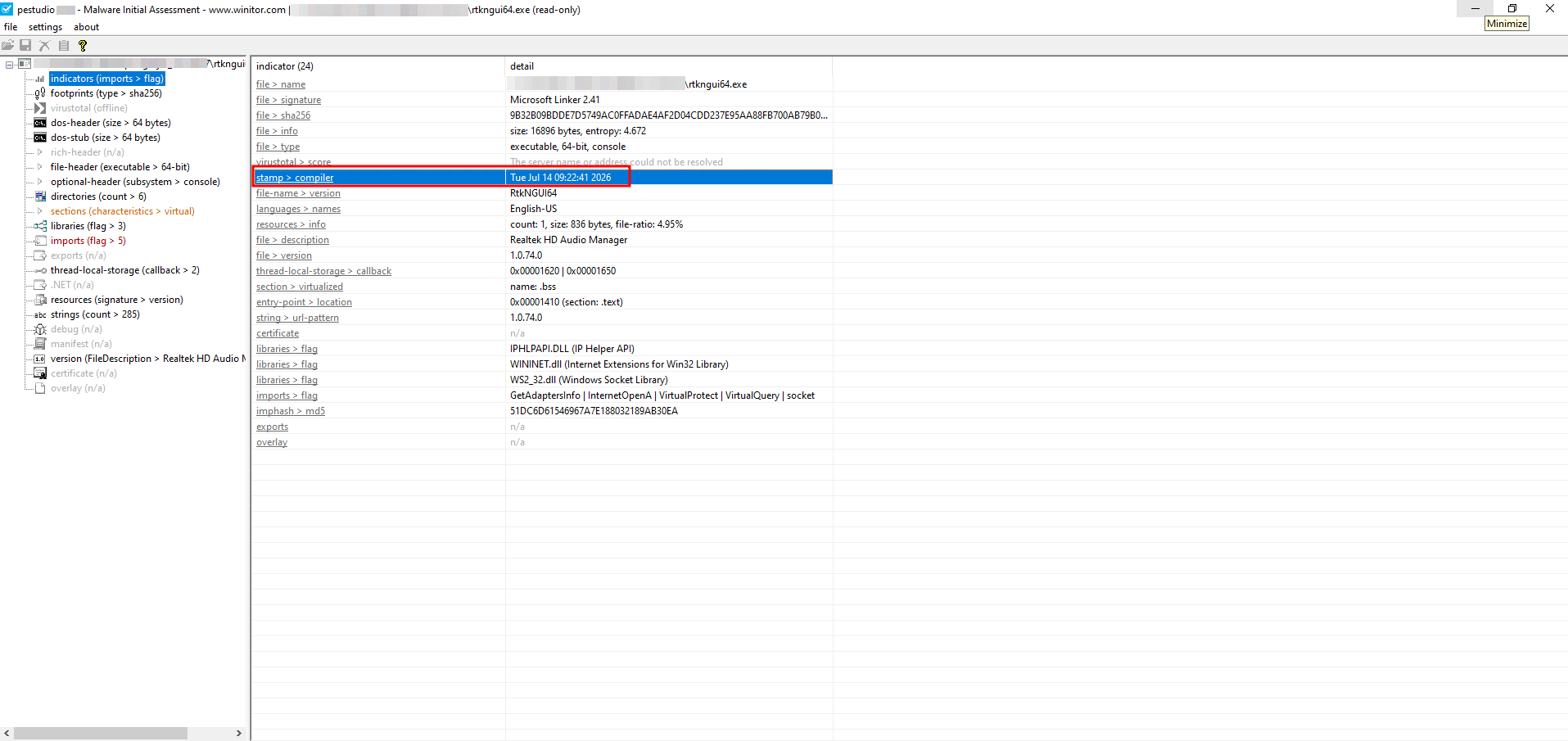
Task: Collapse the root file tree node
Action: 9,64
